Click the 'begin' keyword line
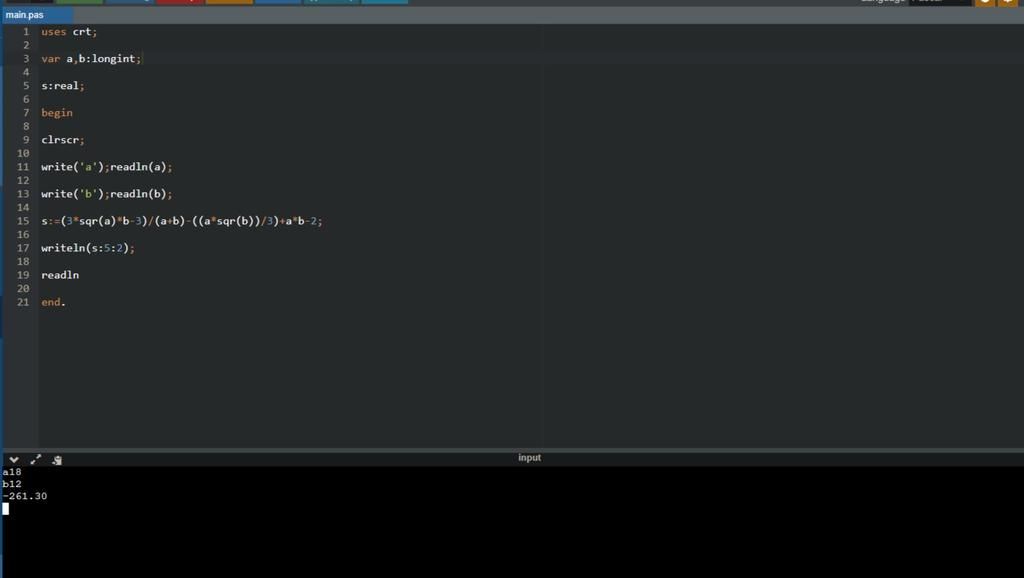The width and height of the screenshot is (1024, 578). (x=57, y=112)
